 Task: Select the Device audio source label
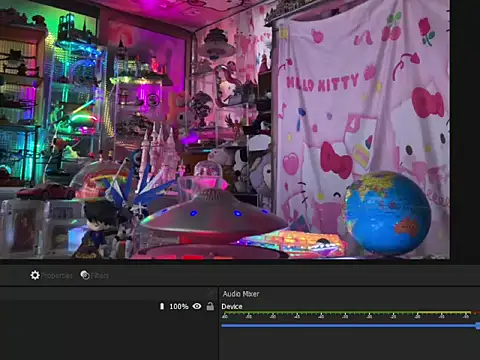(x=232, y=307)
